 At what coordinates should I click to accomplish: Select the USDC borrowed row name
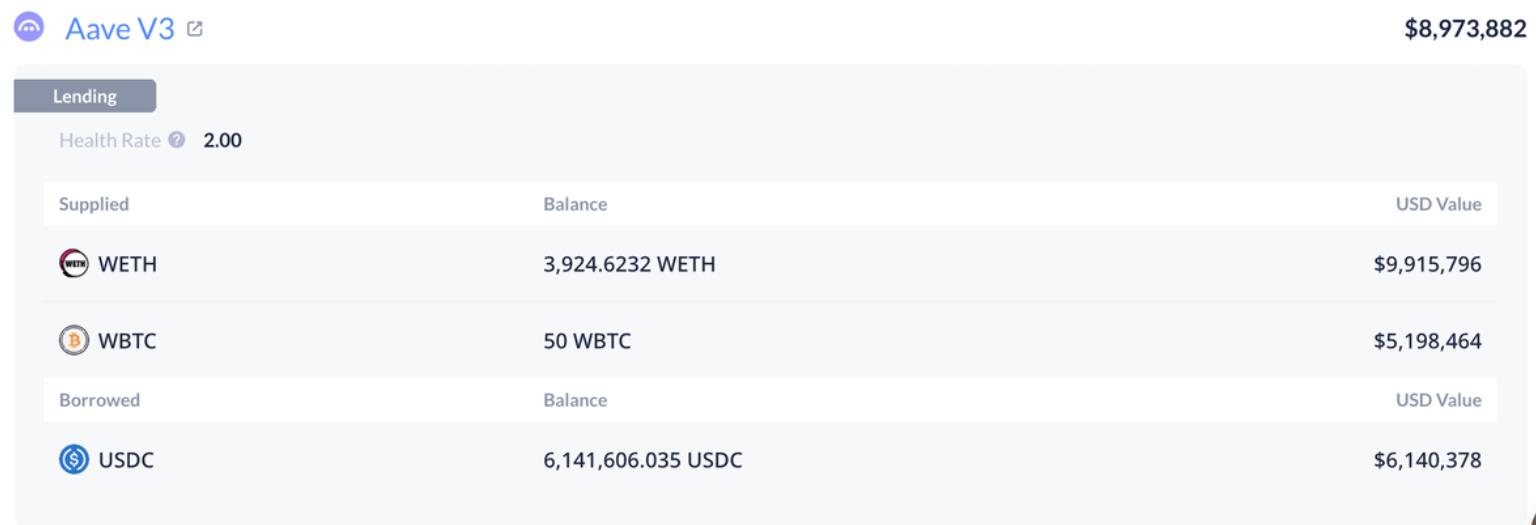tap(126, 460)
